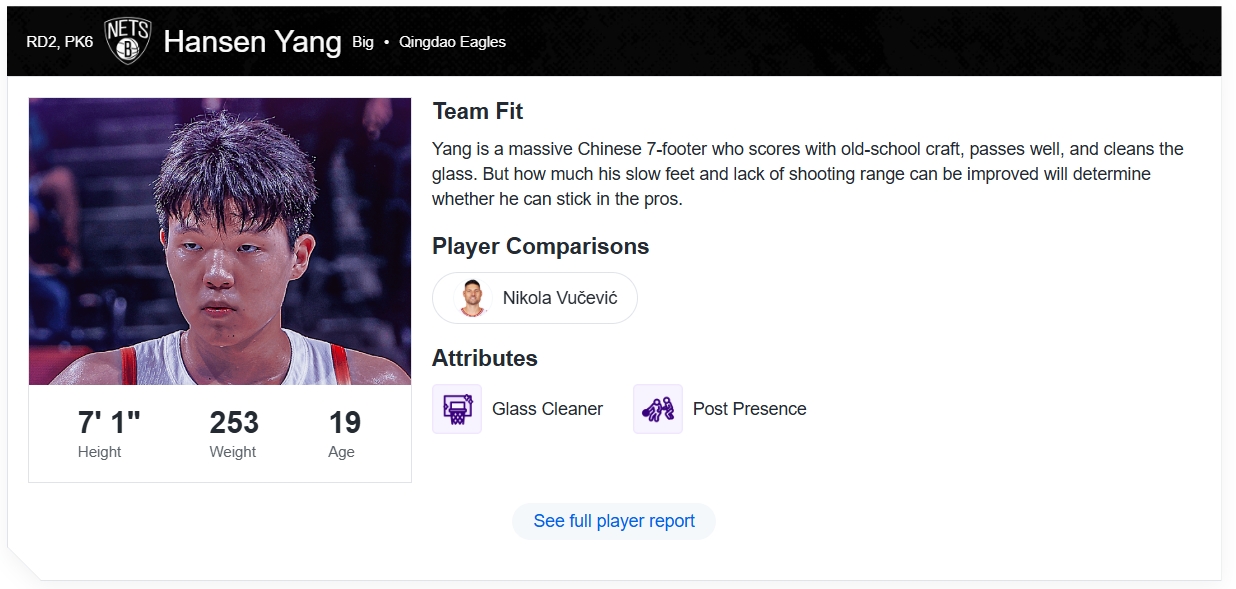Click the 7' 1" height value
1236x589 pixels.
[109, 423]
